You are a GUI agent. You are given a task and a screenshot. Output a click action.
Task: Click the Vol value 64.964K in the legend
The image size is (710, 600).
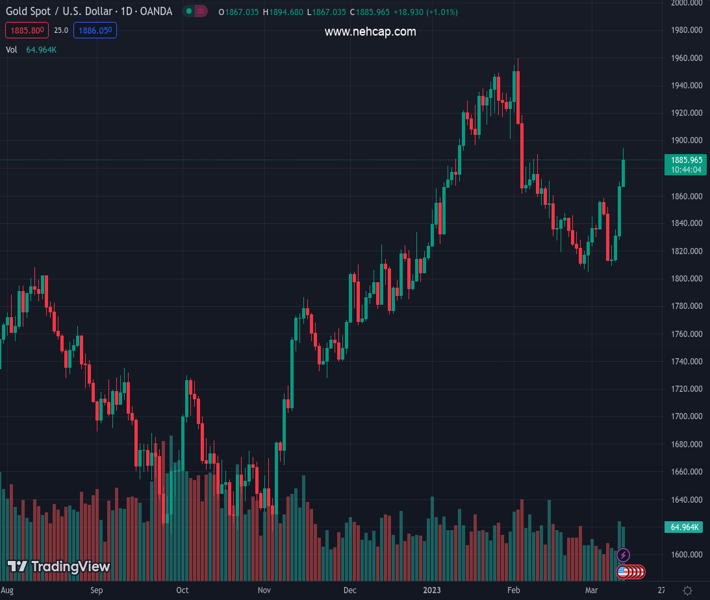[x=41, y=49]
